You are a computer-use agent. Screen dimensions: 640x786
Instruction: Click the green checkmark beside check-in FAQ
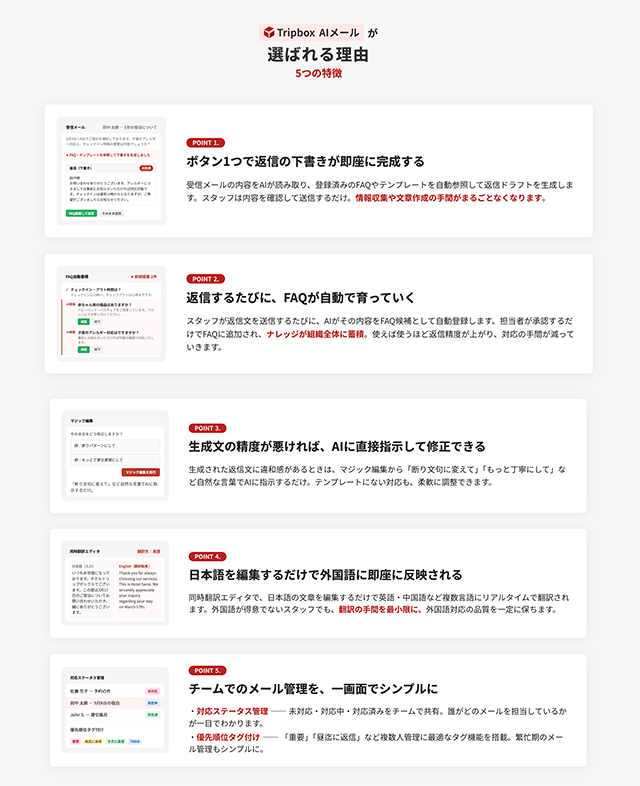pos(67,290)
